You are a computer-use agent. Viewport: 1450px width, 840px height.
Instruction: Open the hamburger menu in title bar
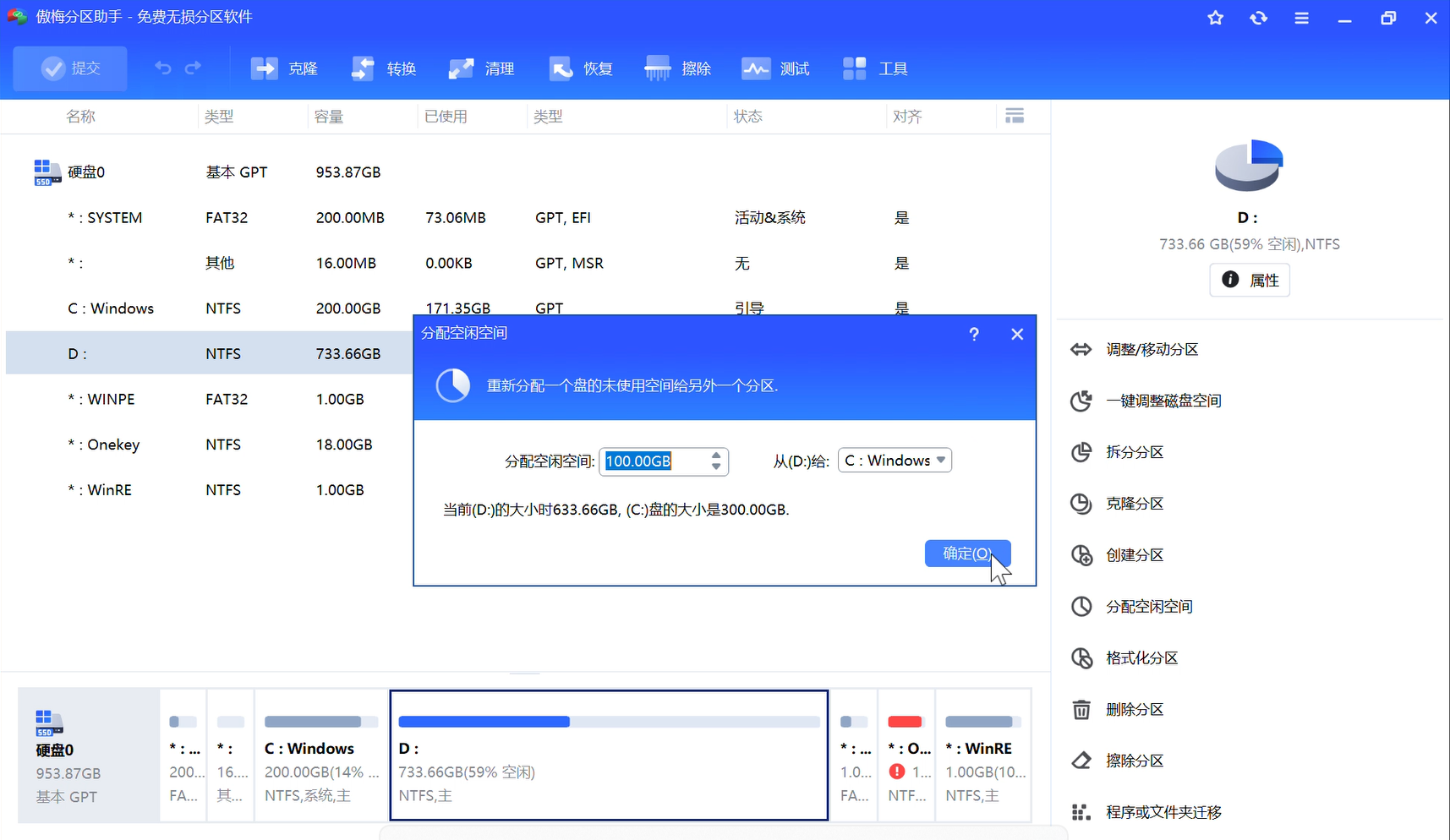tap(1302, 18)
